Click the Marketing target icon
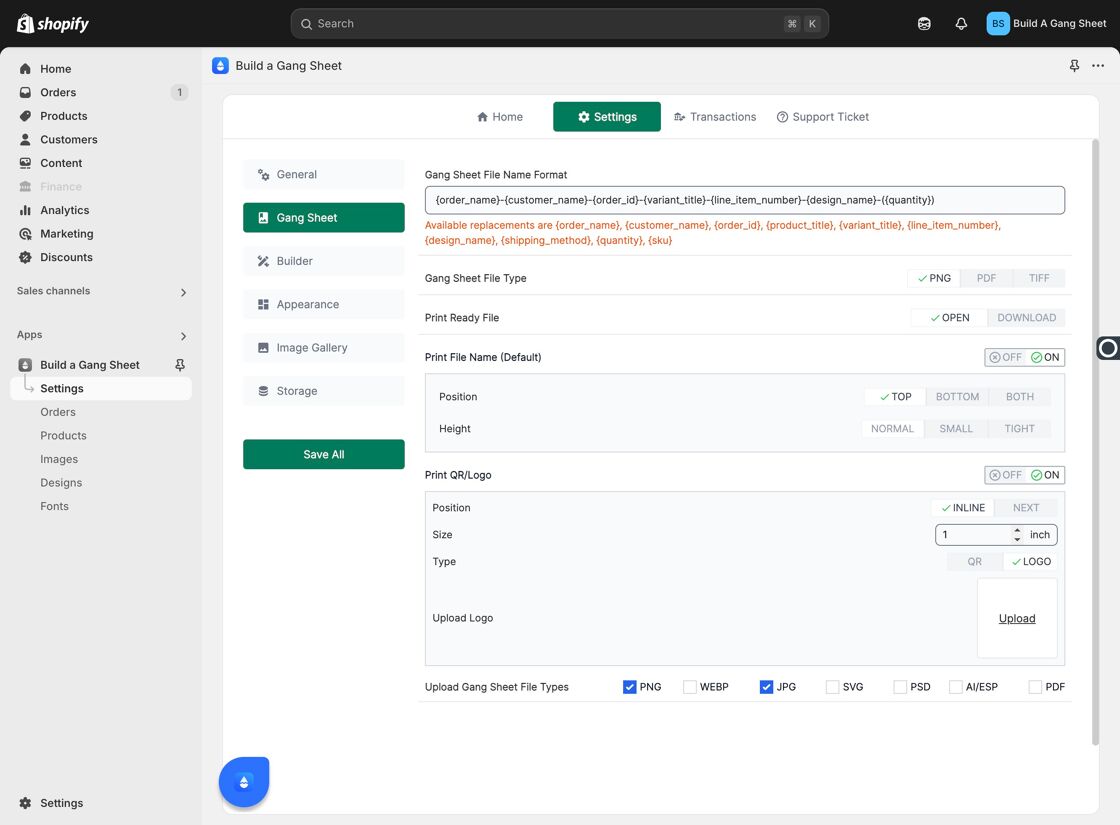This screenshot has height=825, width=1120. (x=25, y=234)
